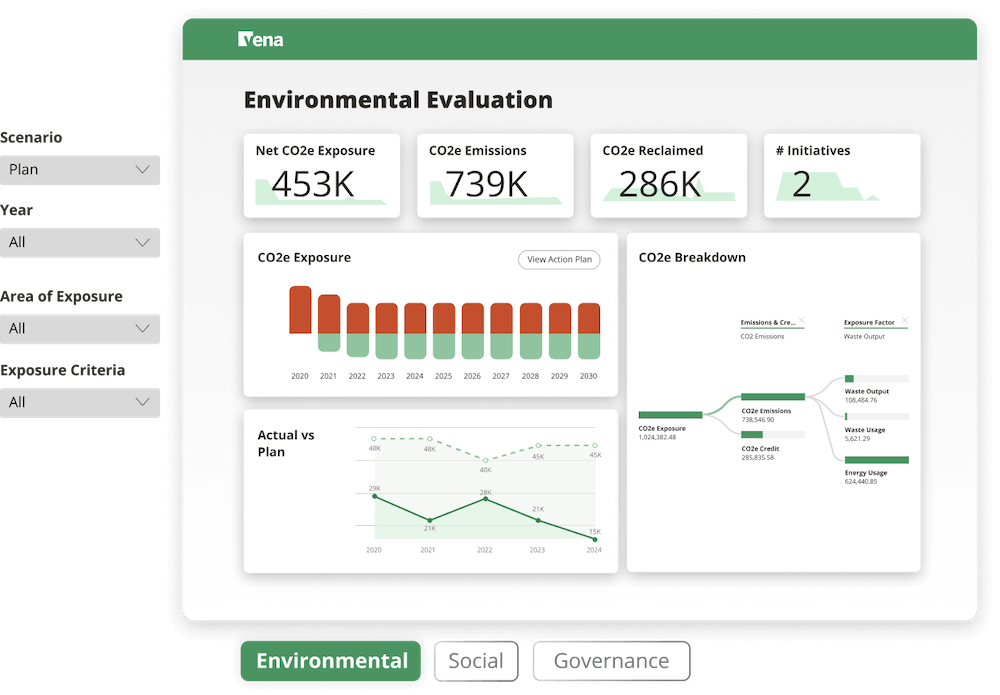Expand the Exposure Criteria dropdown
This screenshot has width=1000, height=695.
click(x=80, y=402)
